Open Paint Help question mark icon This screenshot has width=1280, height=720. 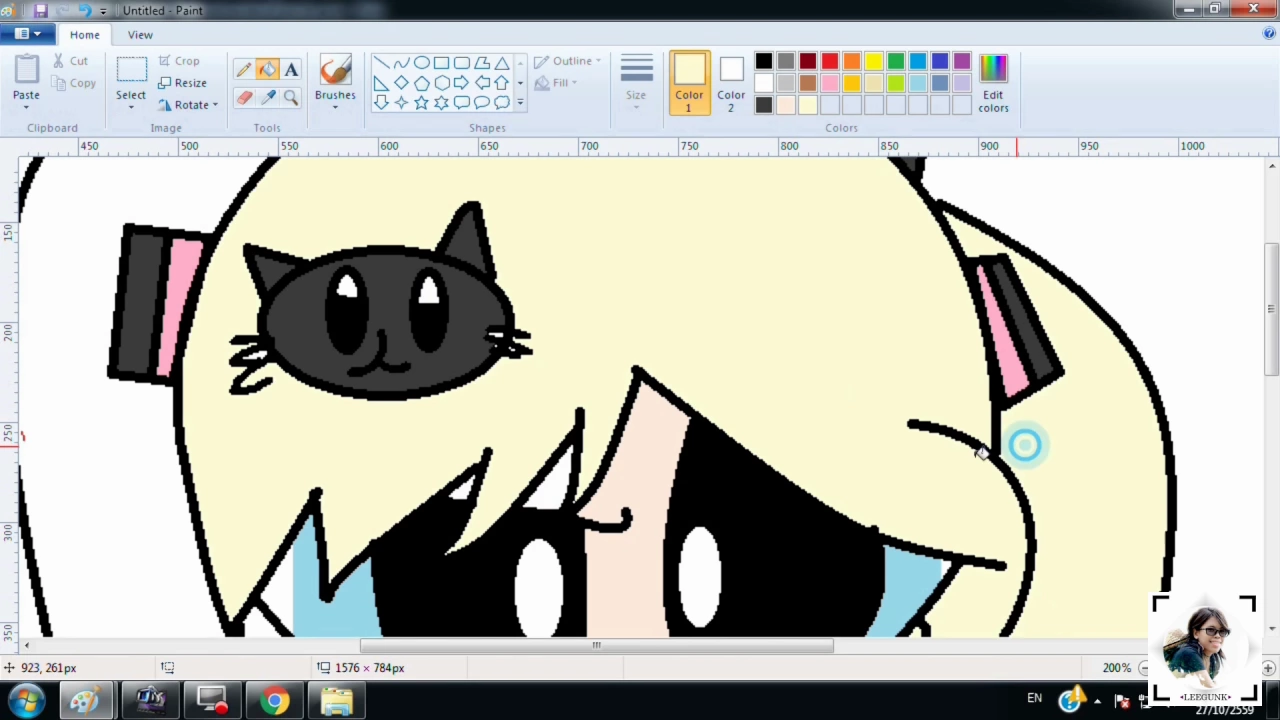point(1269,34)
